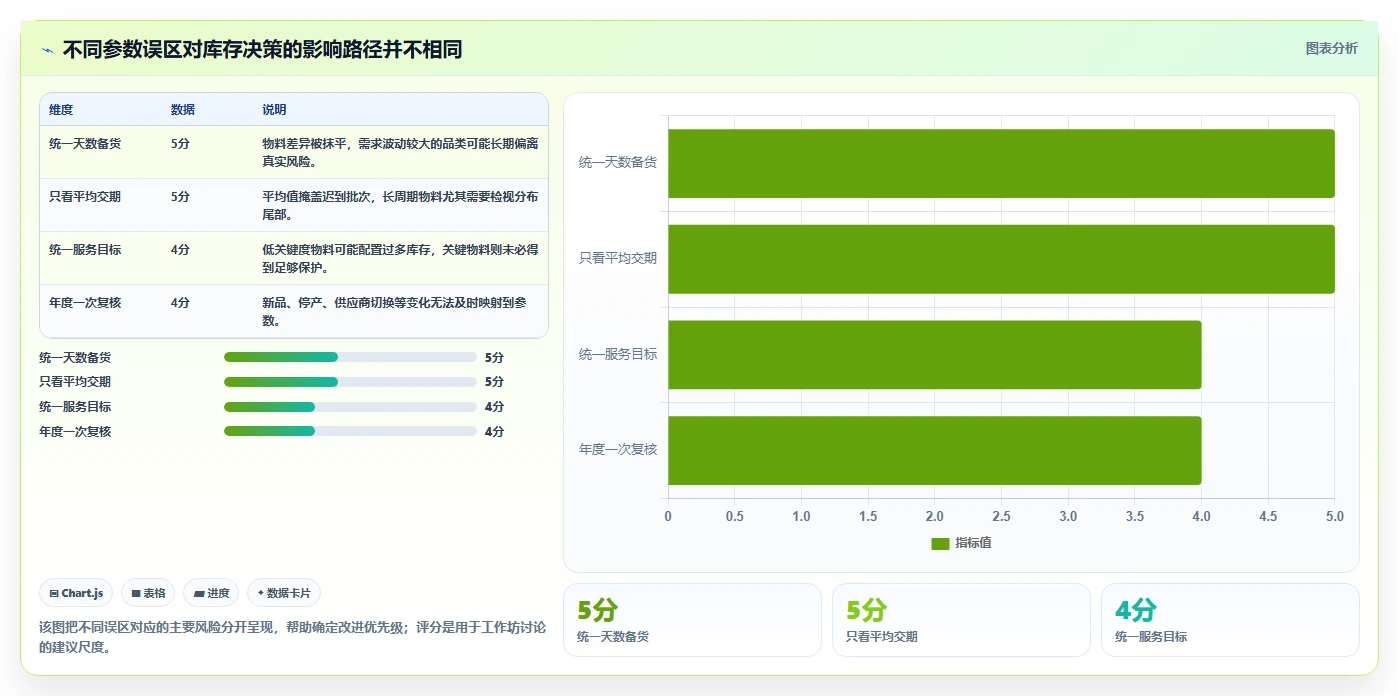Click x-axis tick 2.5
This screenshot has height=696, width=1399.
tap(1001, 517)
